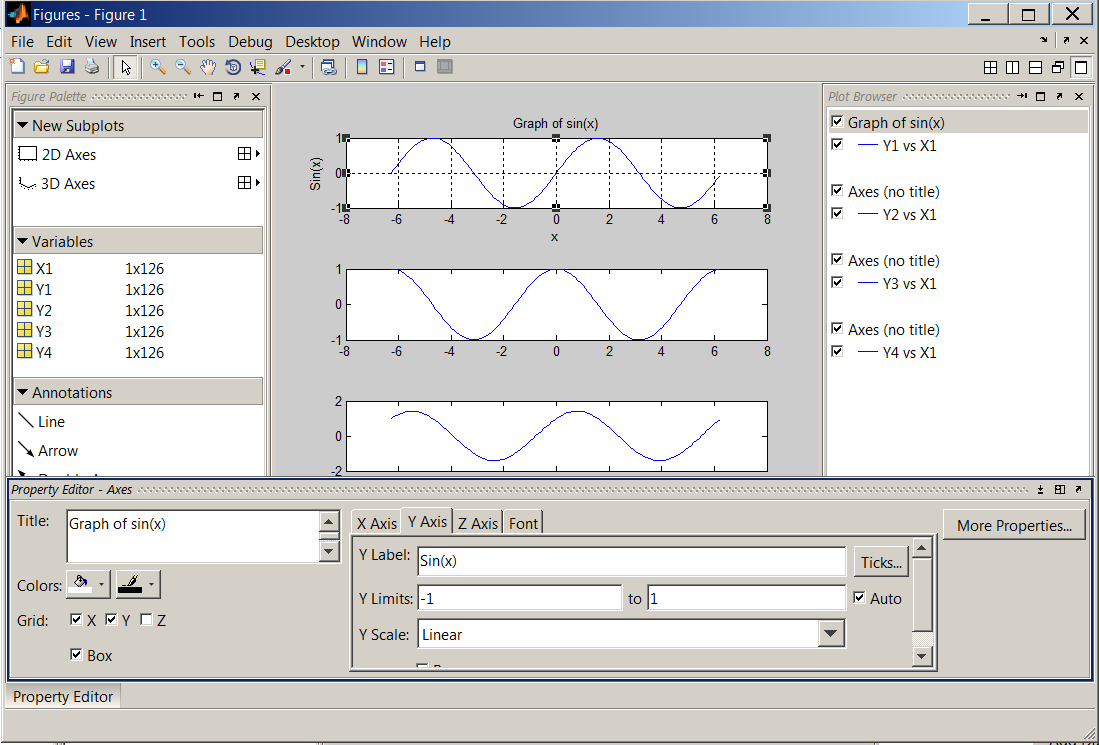This screenshot has height=745, width=1099.
Task: Click the More Properties button
Action: coord(1013,524)
